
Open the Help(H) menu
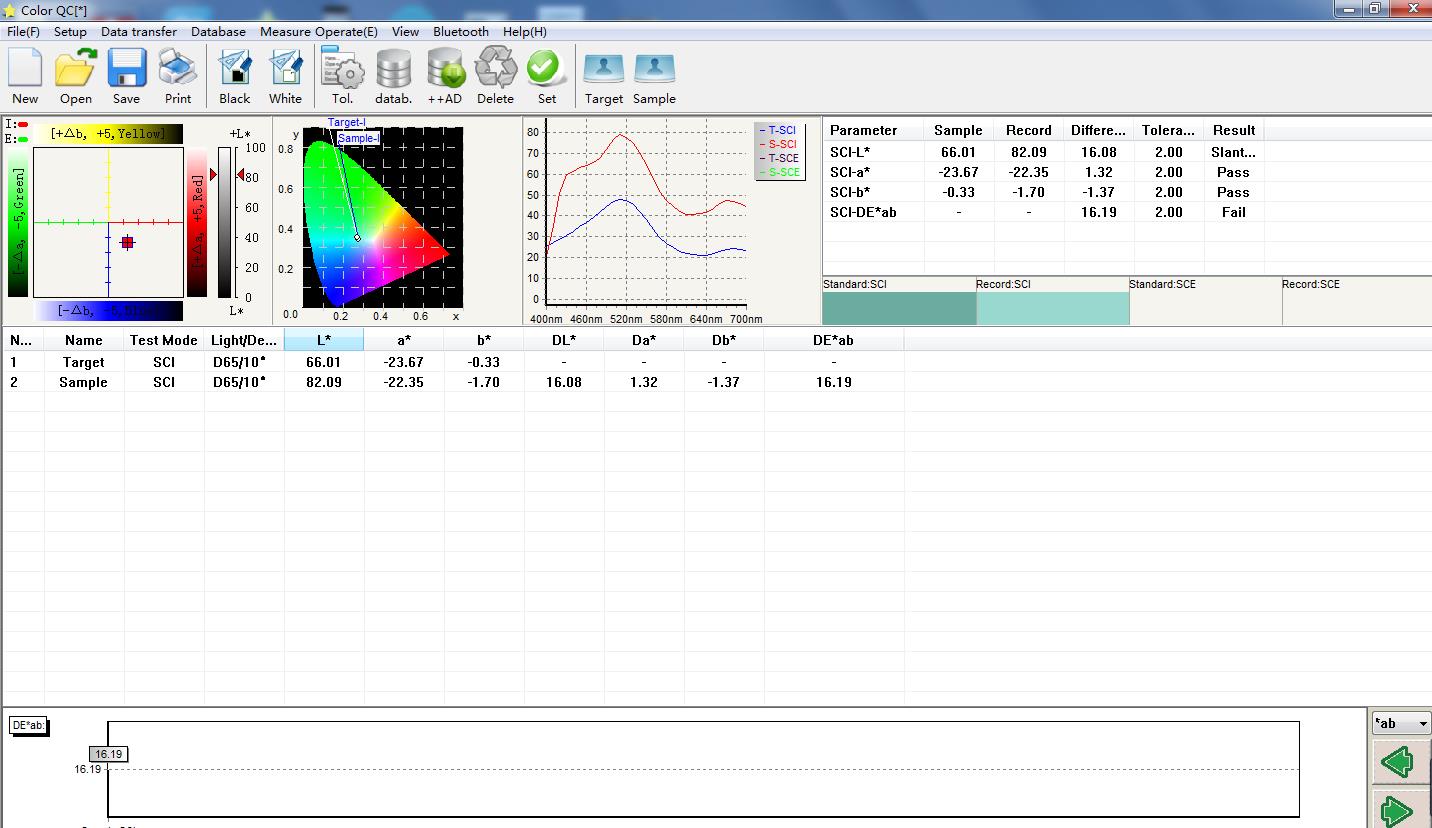524,32
